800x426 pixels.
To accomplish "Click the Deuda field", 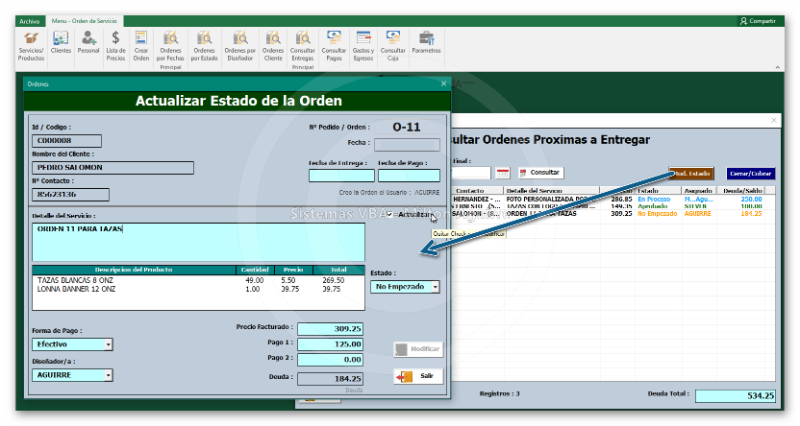I will click(330, 379).
